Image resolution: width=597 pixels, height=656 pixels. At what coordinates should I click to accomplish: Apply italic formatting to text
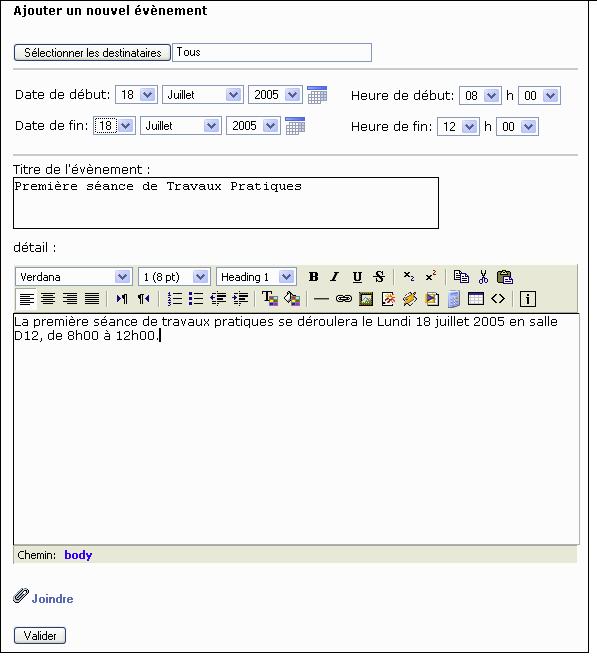pos(335,277)
